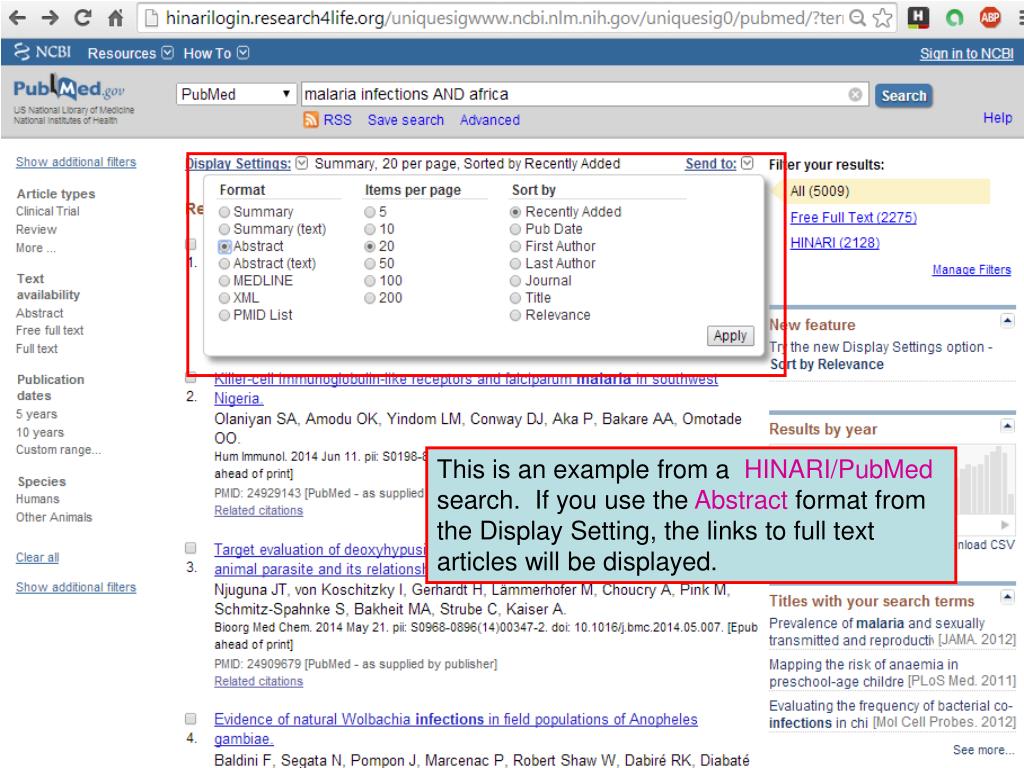Open the PubMed database selector dropdown
Screen dimensions: 1024x768
pos(236,95)
